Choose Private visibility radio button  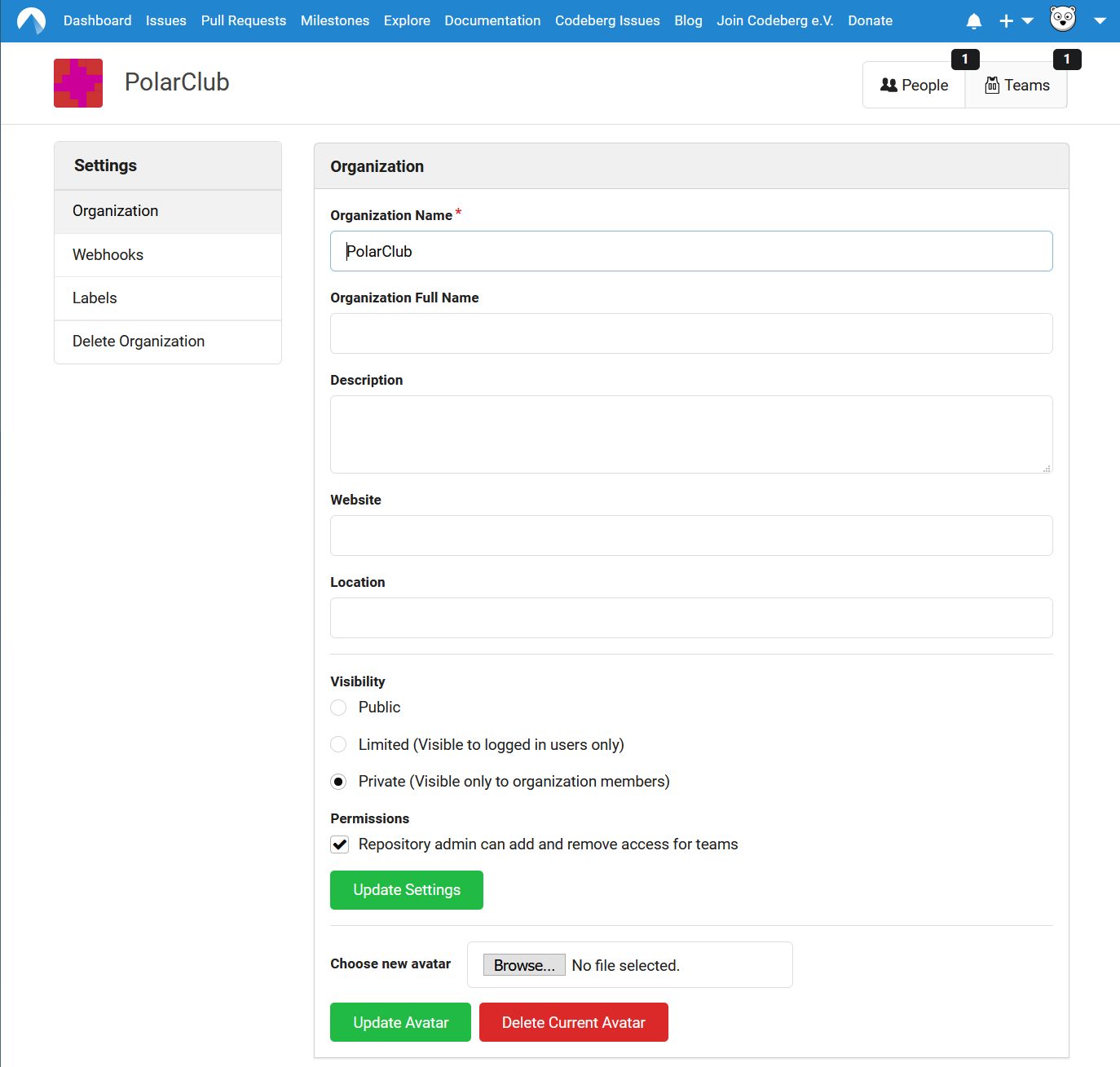(x=339, y=782)
